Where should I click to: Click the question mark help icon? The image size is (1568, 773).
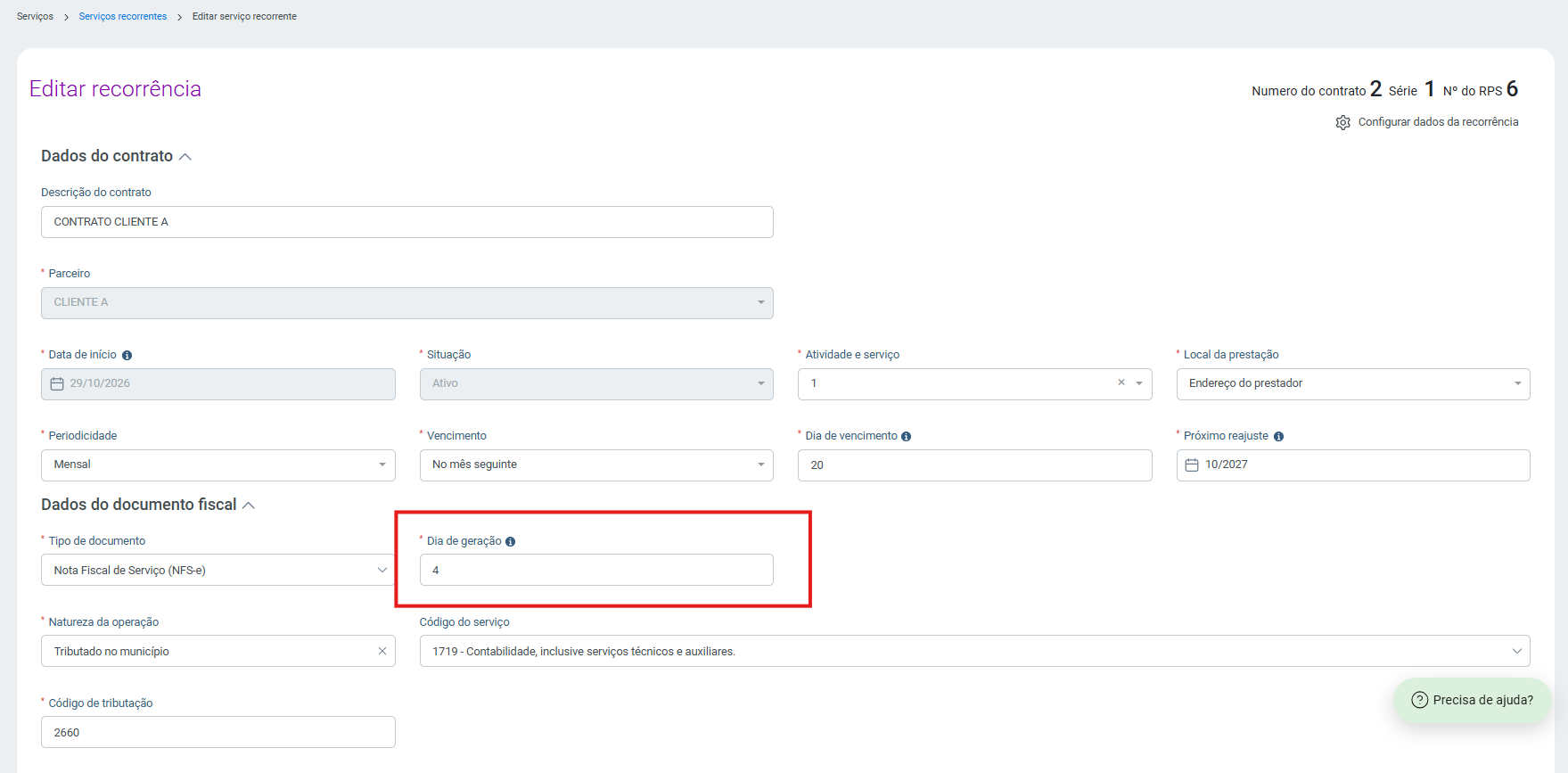click(x=1419, y=700)
